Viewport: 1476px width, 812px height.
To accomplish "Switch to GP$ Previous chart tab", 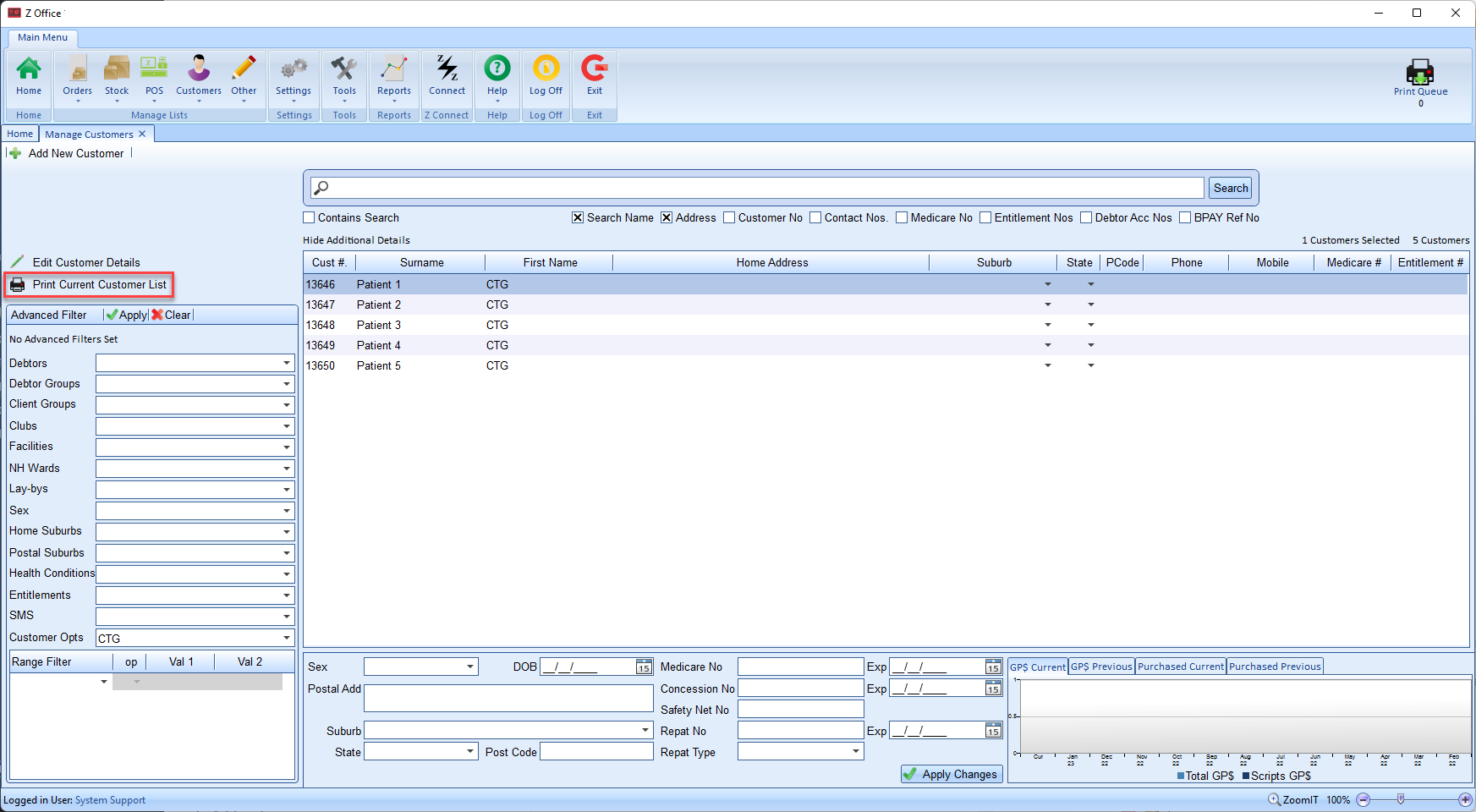I will tap(1101, 667).
